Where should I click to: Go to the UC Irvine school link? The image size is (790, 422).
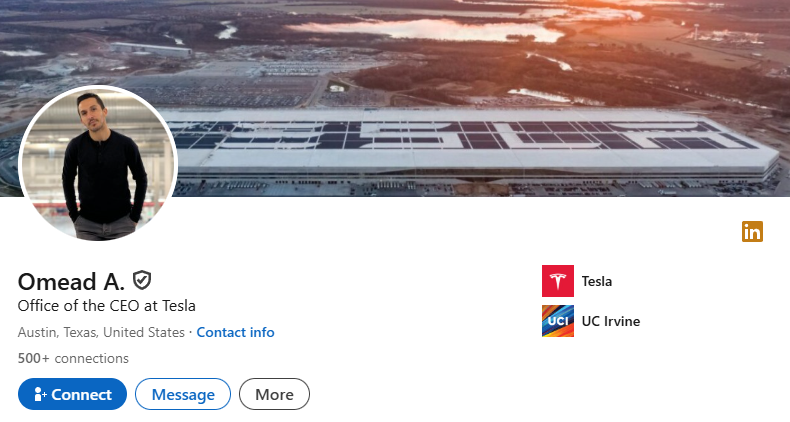[610, 321]
